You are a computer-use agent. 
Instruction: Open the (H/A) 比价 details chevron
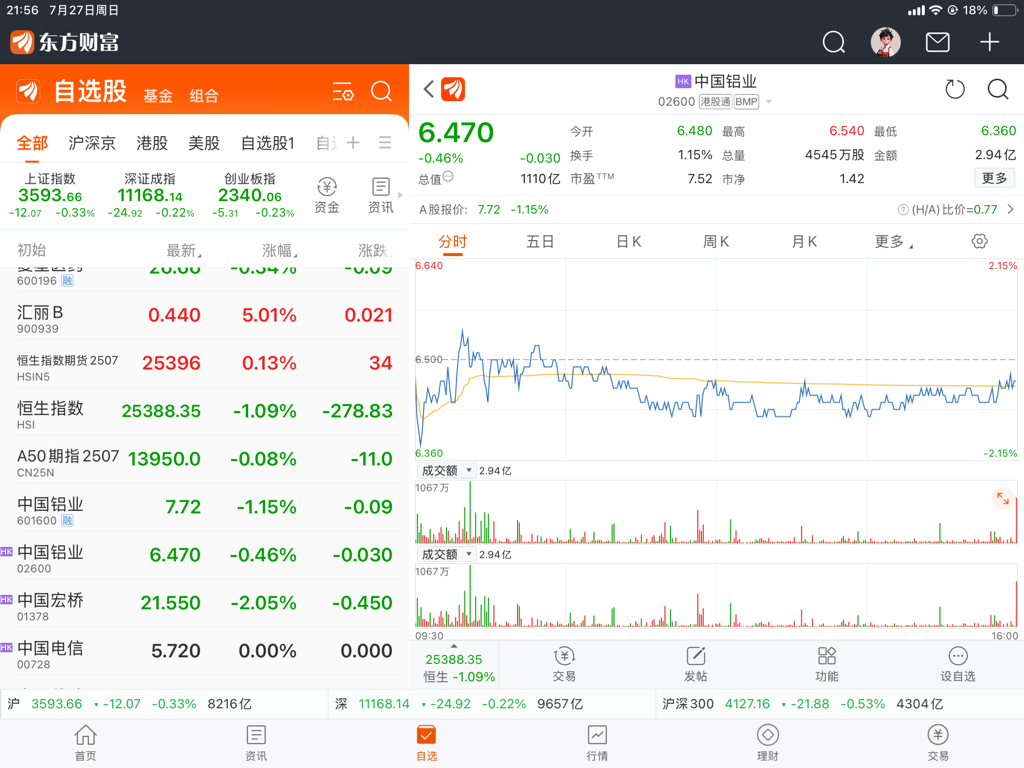pyautogui.click(x=1010, y=210)
